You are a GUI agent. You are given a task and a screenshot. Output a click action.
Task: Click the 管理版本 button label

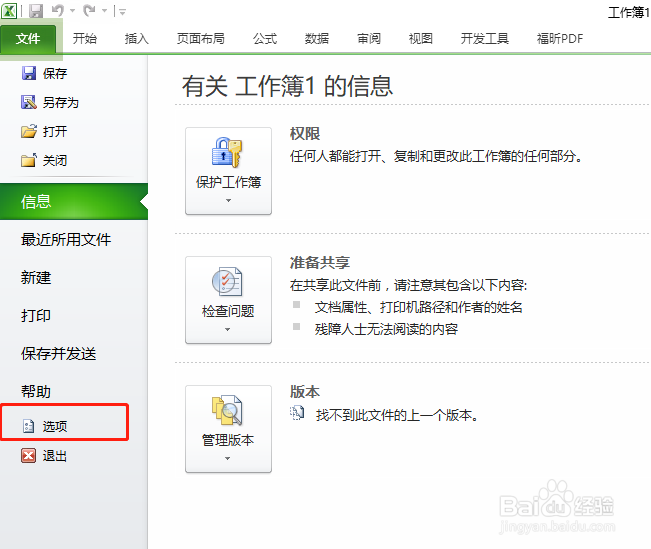coord(228,440)
